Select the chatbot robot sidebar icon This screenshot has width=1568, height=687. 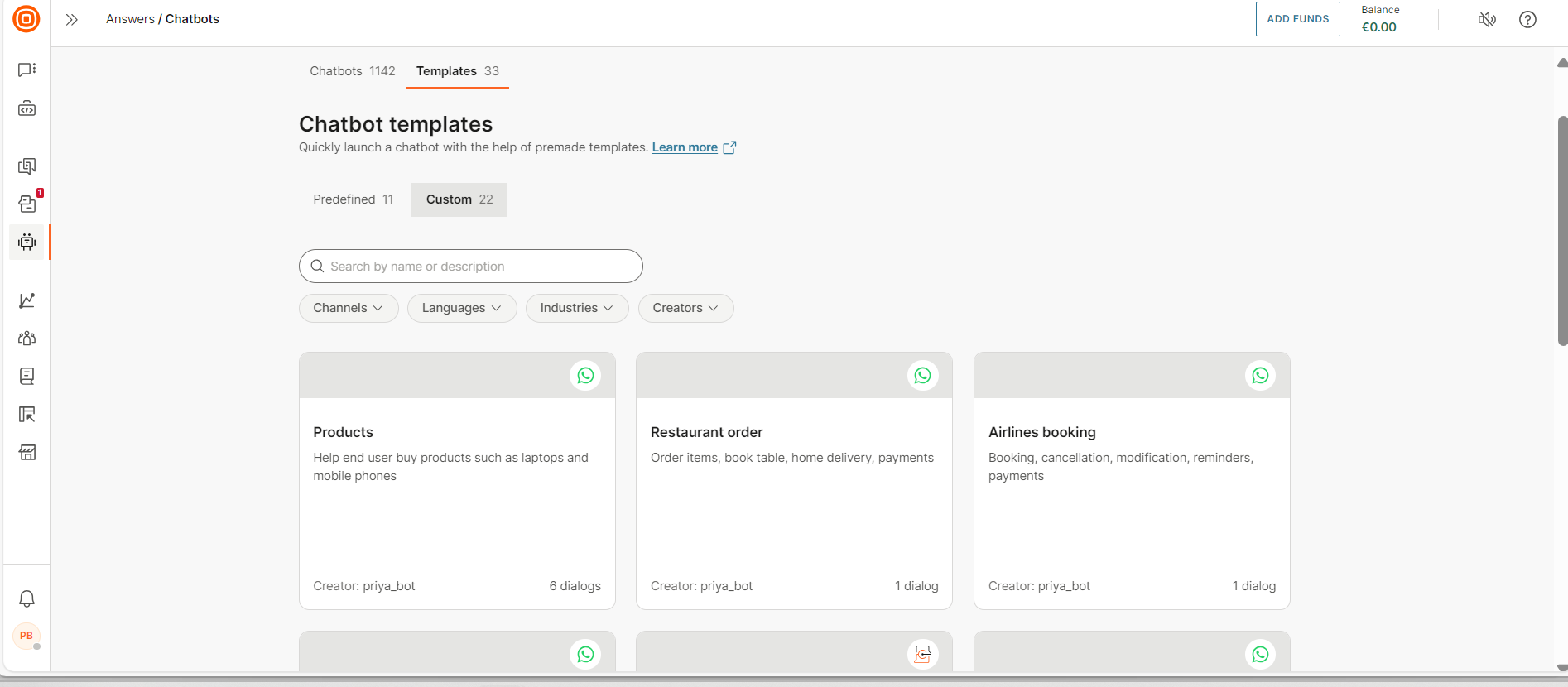27,242
